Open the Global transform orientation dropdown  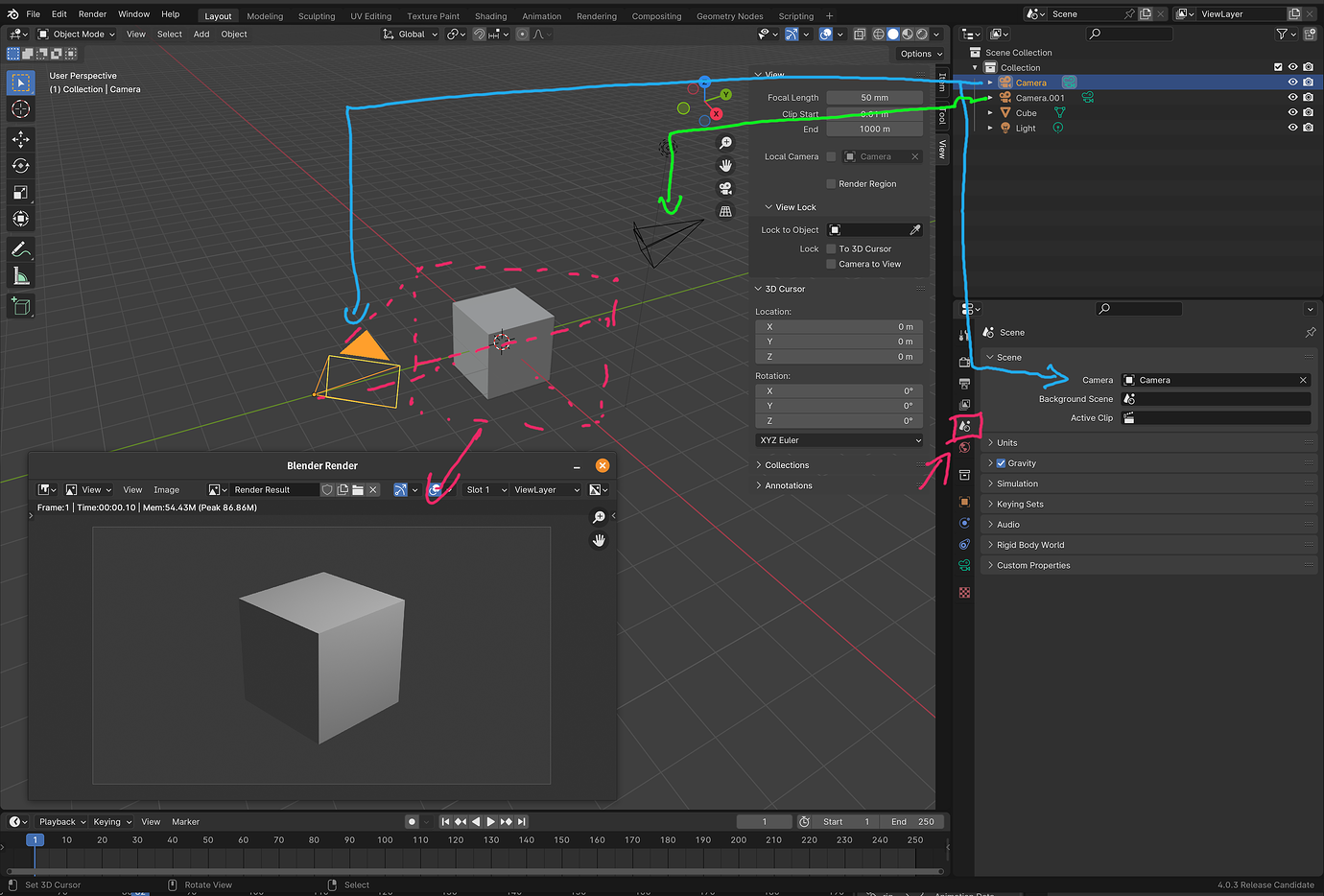(410, 35)
